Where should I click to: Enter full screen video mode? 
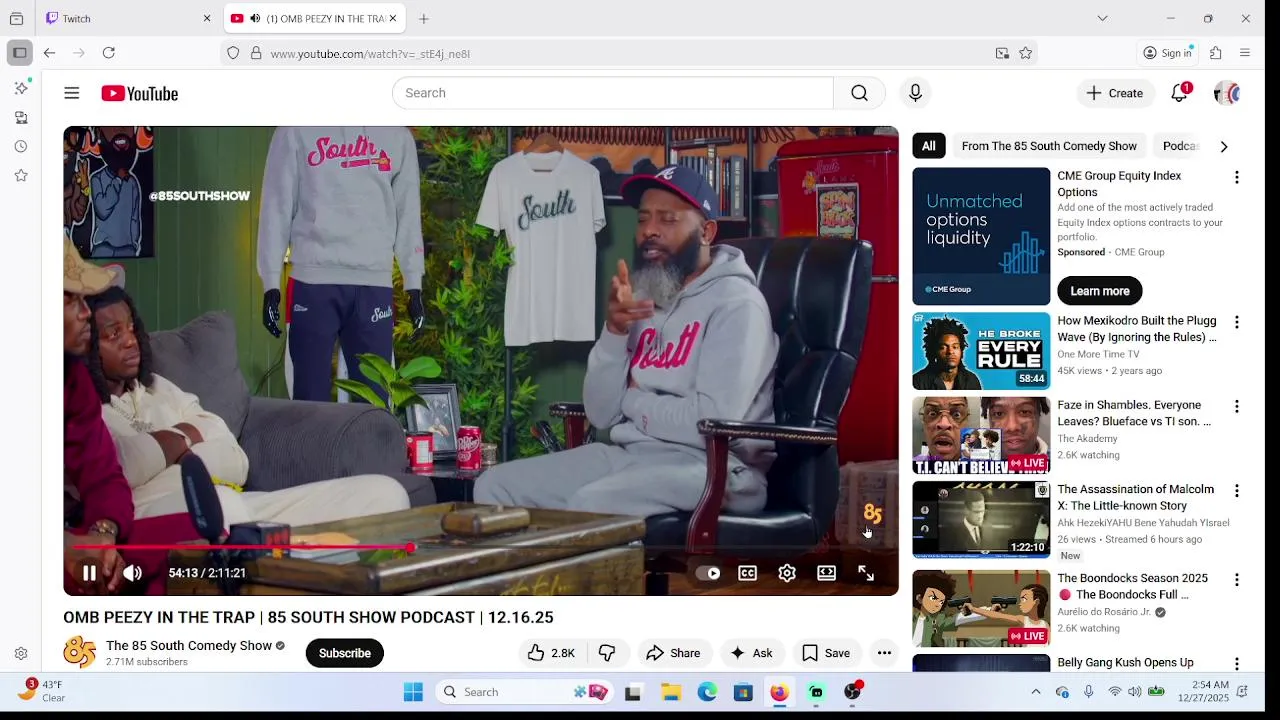(x=866, y=573)
